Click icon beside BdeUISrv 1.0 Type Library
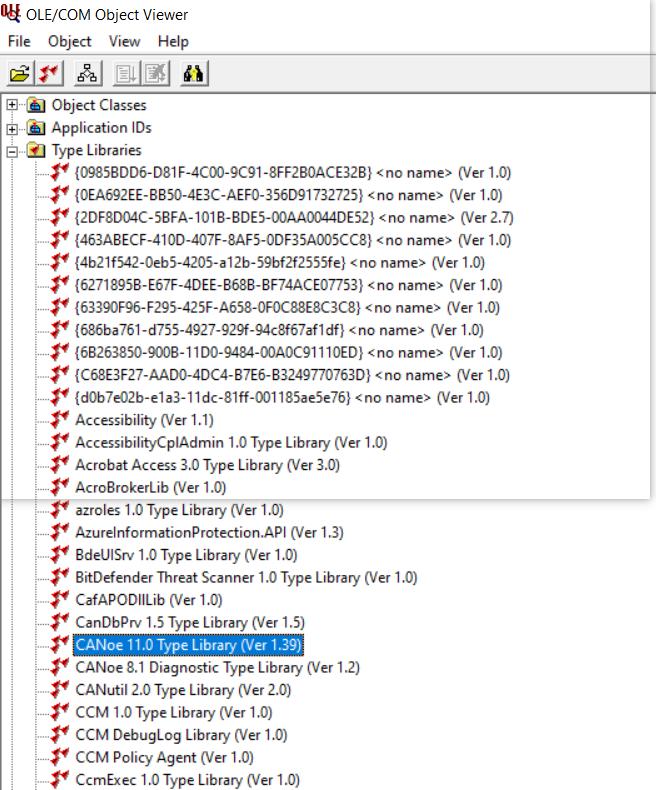The height and width of the screenshot is (790, 656). pyautogui.click(x=60, y=554)
